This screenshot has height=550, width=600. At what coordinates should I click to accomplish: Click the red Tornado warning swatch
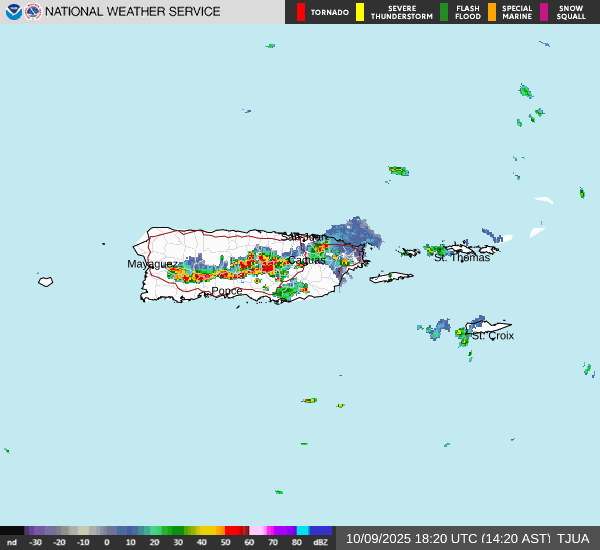[x=301, y=12]
